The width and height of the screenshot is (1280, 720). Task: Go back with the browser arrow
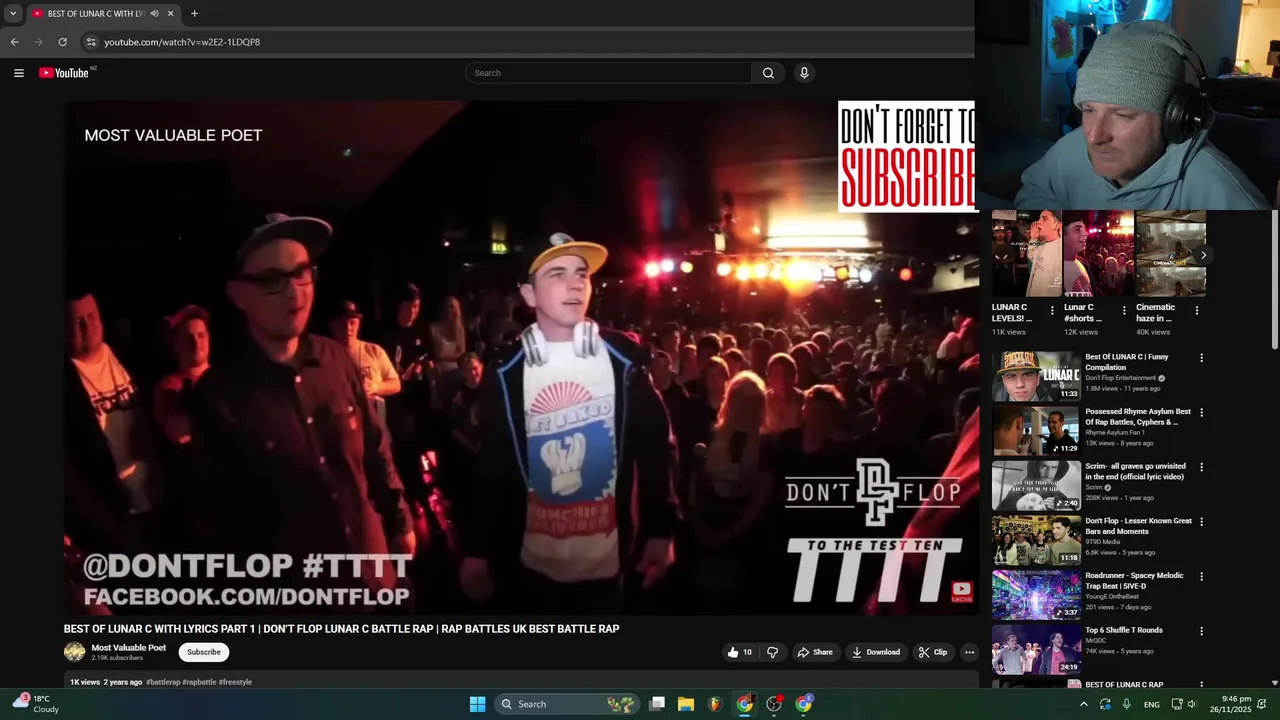[14, 42]
